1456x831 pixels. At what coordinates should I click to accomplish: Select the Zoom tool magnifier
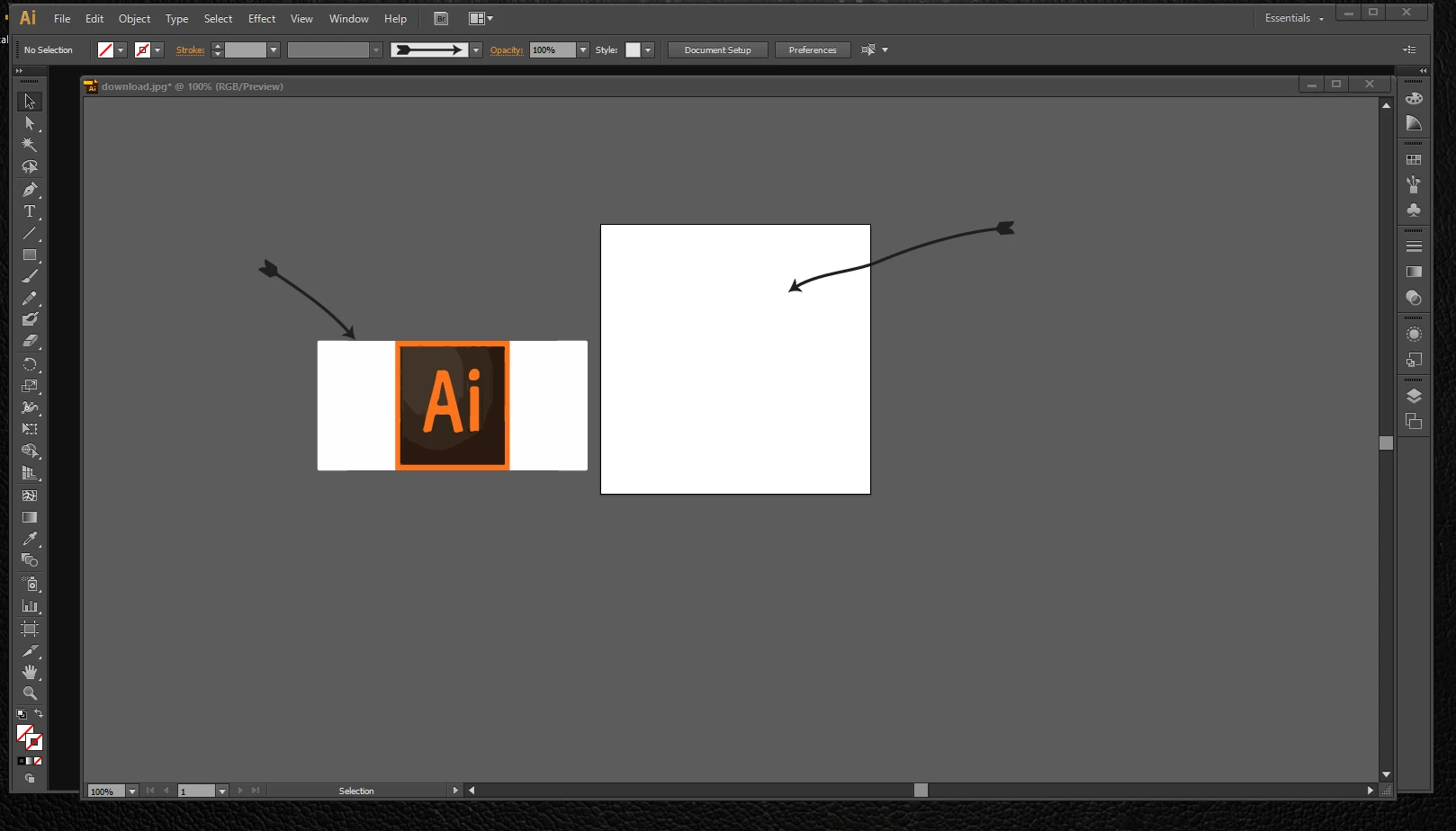(30, 693)
